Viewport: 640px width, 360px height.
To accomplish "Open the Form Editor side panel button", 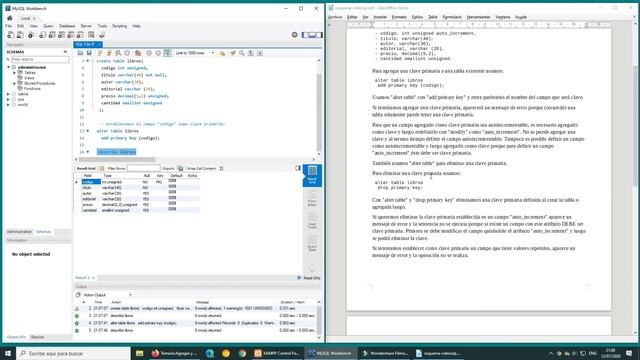I will click(x=312, y=198).
